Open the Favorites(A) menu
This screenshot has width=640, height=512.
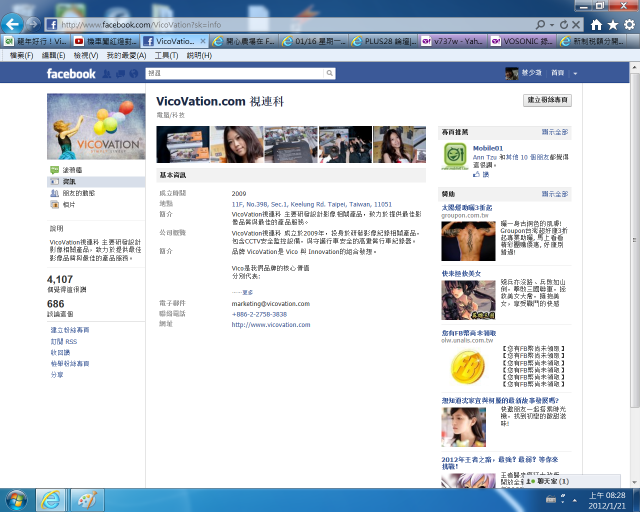126,56
